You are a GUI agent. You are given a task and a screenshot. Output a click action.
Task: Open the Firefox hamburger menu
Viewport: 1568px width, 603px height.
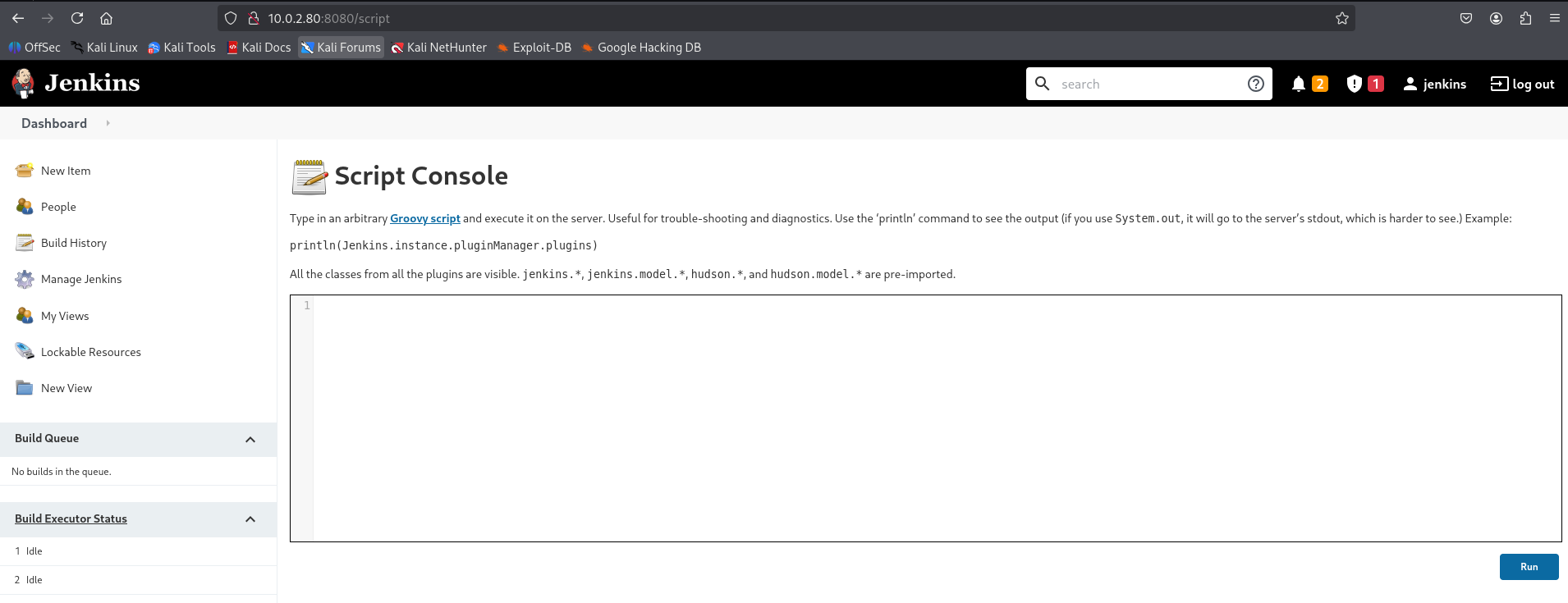pyautogui.click(x=1554, y=18)
